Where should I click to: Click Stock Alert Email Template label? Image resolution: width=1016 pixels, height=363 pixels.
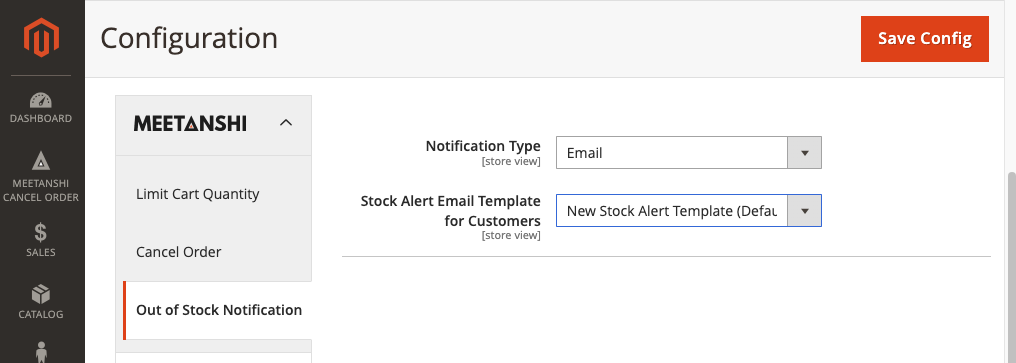point(450,211)
